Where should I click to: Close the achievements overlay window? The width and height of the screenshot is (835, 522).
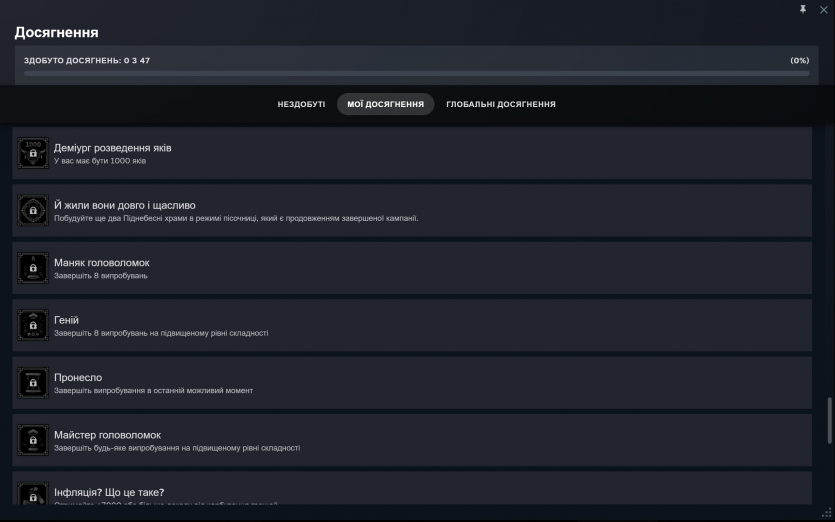(x=823, y=9)
